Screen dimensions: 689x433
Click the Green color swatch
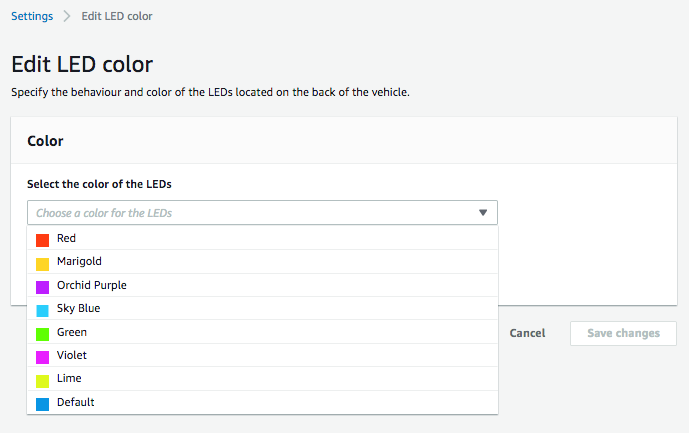(x=42, y=334)
